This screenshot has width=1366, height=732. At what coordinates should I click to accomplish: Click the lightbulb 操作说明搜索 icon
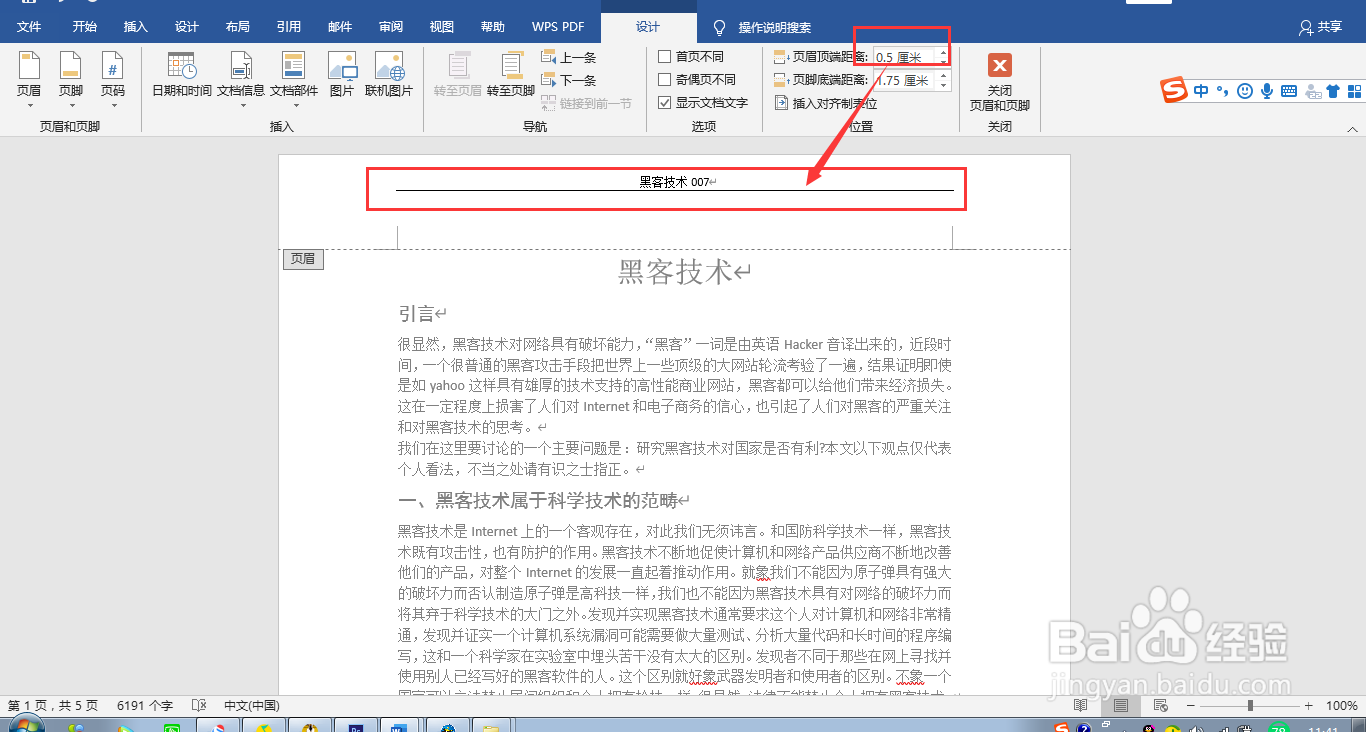tap(719, 27)
